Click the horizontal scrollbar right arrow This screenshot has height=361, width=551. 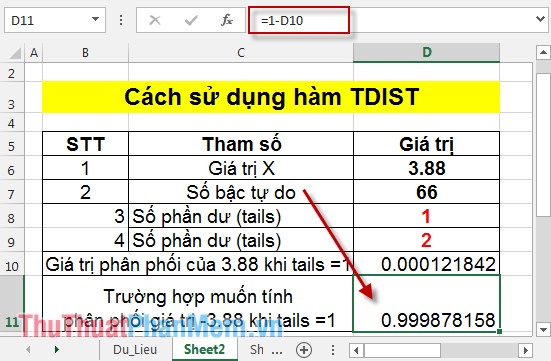526,350
